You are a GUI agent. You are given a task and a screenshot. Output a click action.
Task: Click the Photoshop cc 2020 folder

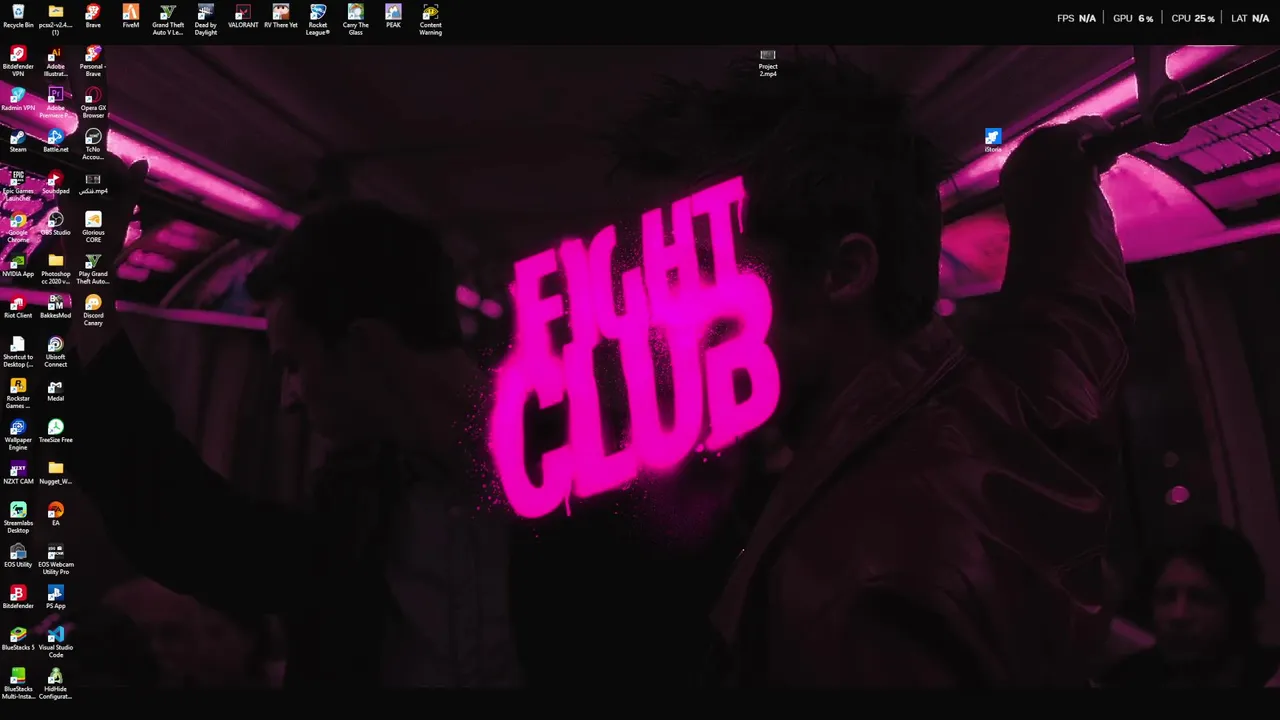point(55,269)
